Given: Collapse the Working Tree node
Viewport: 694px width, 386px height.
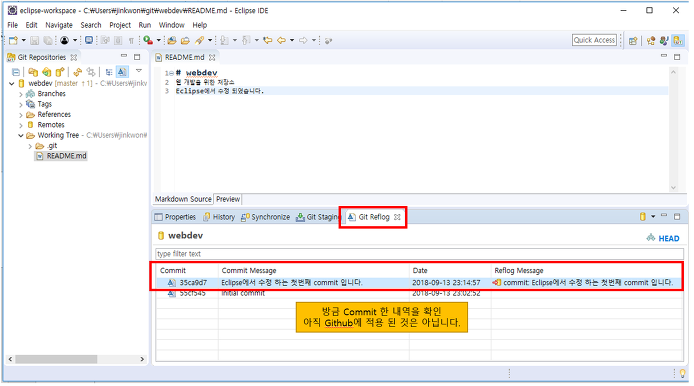Looking at the screenshot, I should 21,135.
